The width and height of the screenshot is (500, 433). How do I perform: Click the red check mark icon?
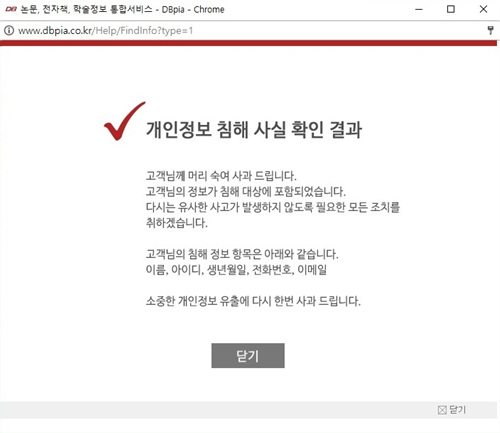125,121
